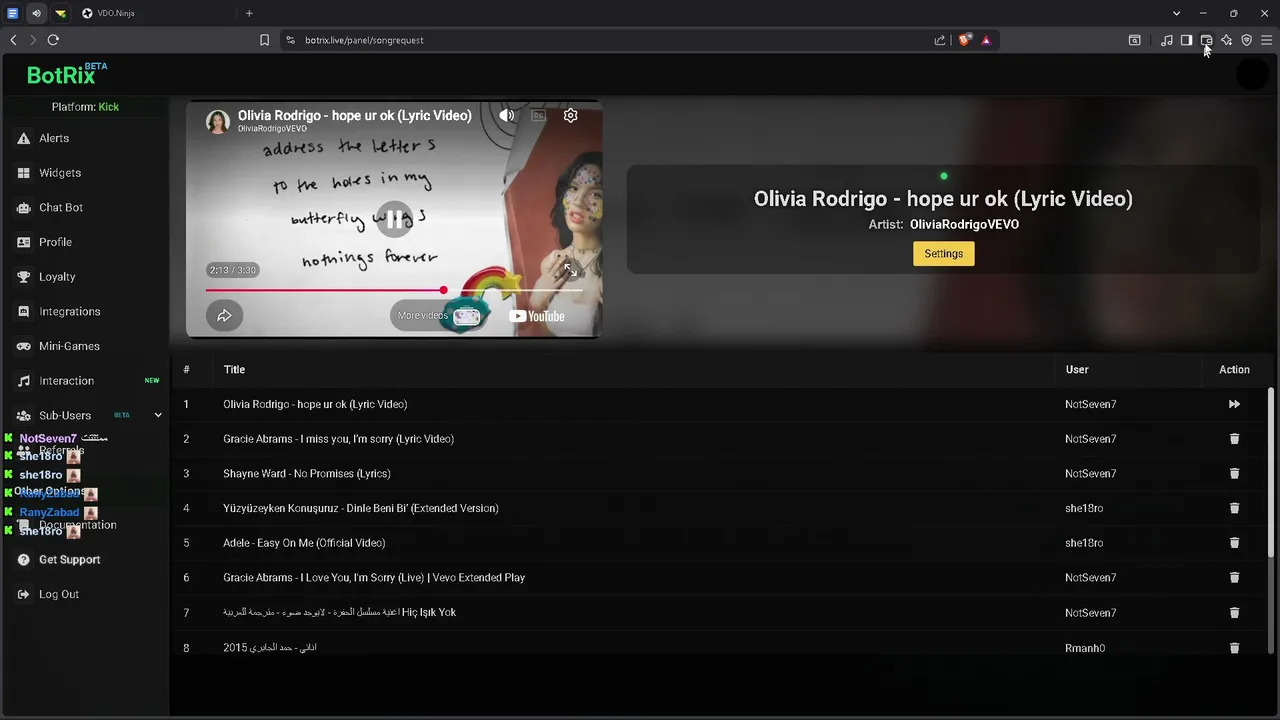Open the Brave media control music icon
The image size is (1280, 720).
point(1166,40)
